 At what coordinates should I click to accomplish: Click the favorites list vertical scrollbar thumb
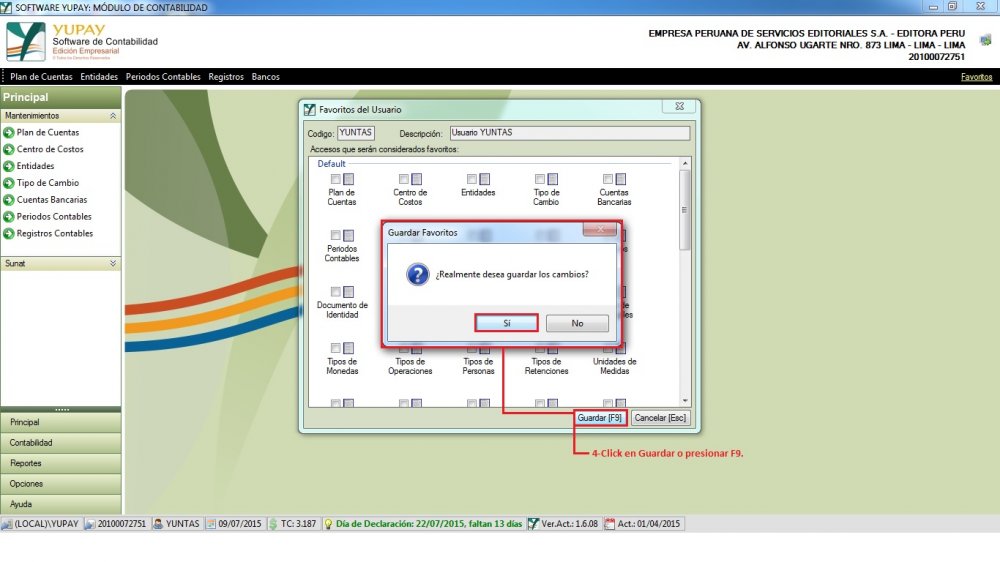click(x=685, y=211)
